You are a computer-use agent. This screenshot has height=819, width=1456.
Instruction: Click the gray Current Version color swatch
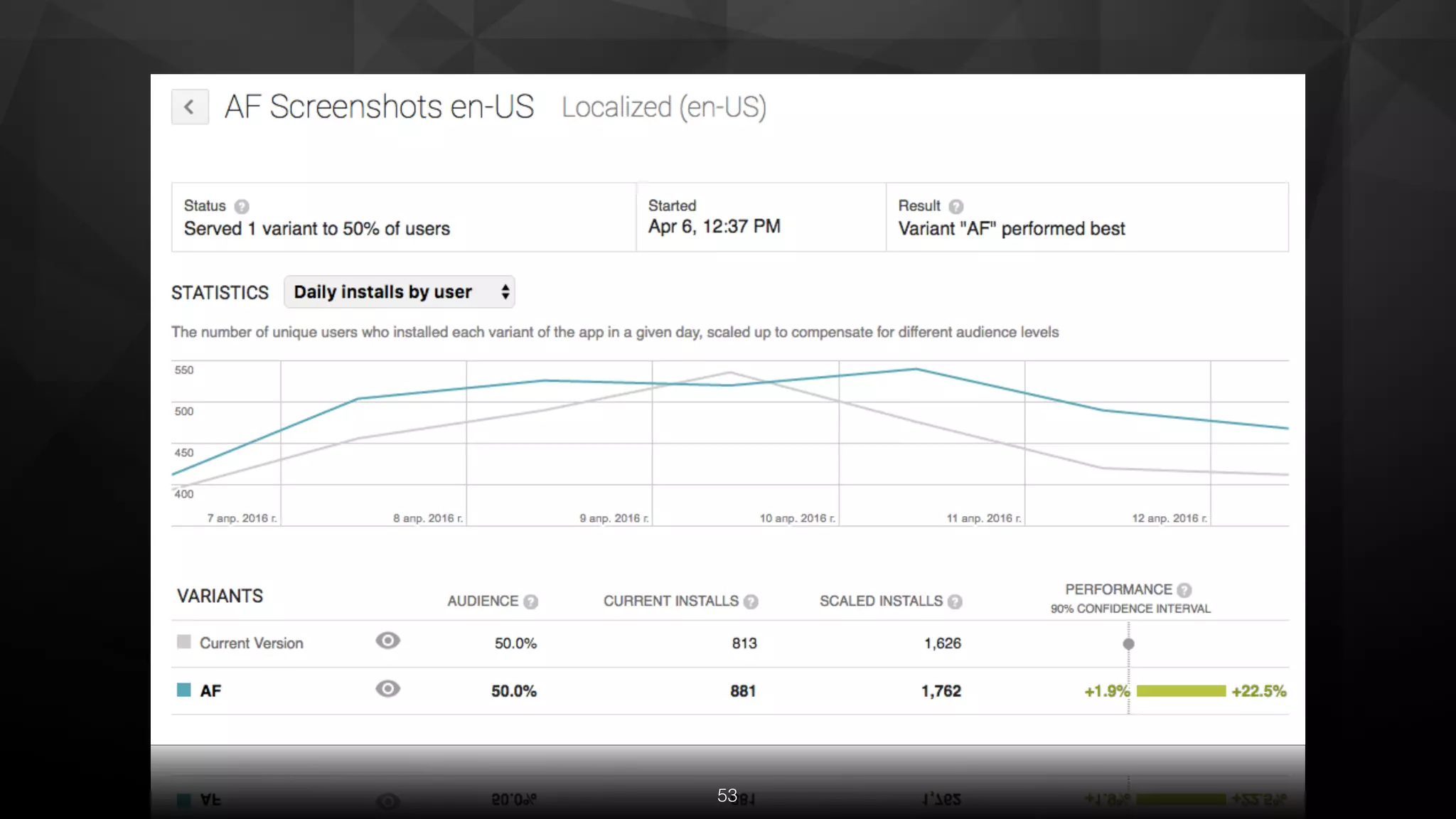coord(184,642)
